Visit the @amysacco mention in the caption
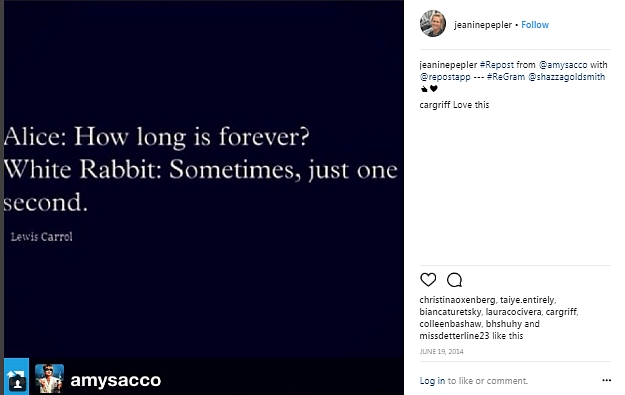 click(x=563, y=65)
